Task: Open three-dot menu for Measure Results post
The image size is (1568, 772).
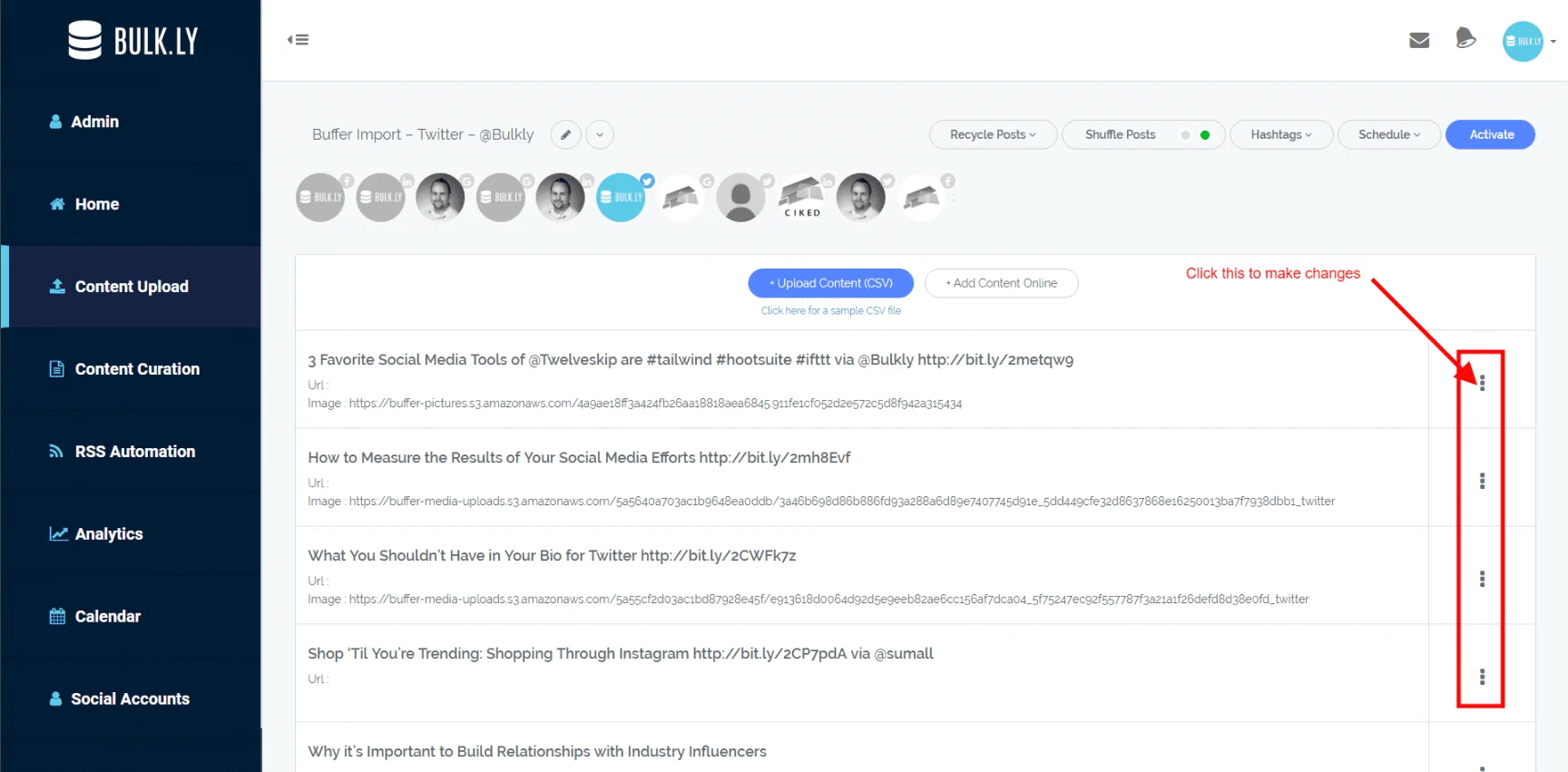Action: 1482,481
